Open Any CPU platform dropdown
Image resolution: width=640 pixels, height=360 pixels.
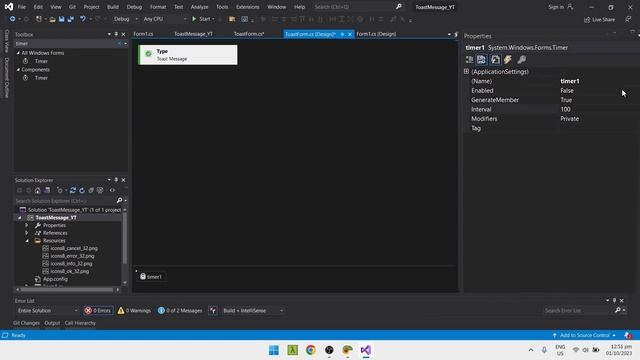pos(165,19)
